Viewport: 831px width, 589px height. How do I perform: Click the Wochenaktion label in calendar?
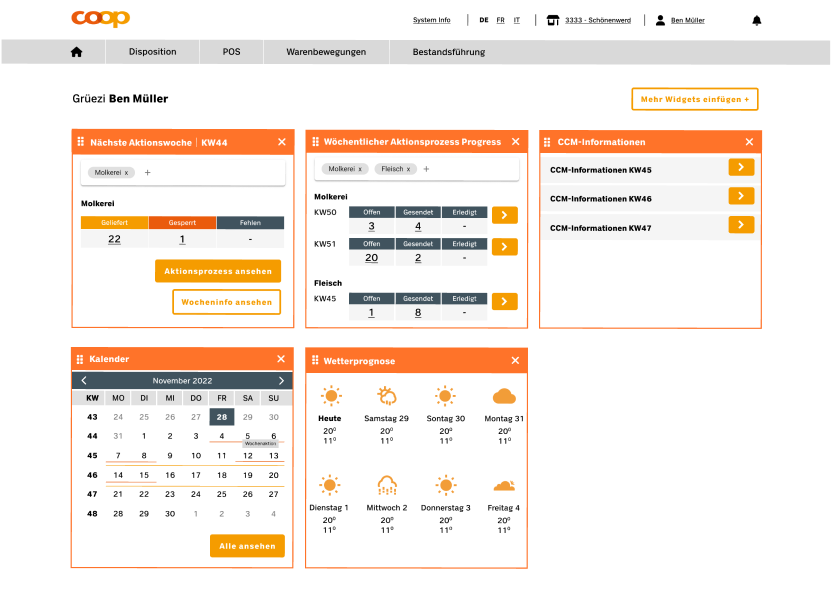[260, 443]
